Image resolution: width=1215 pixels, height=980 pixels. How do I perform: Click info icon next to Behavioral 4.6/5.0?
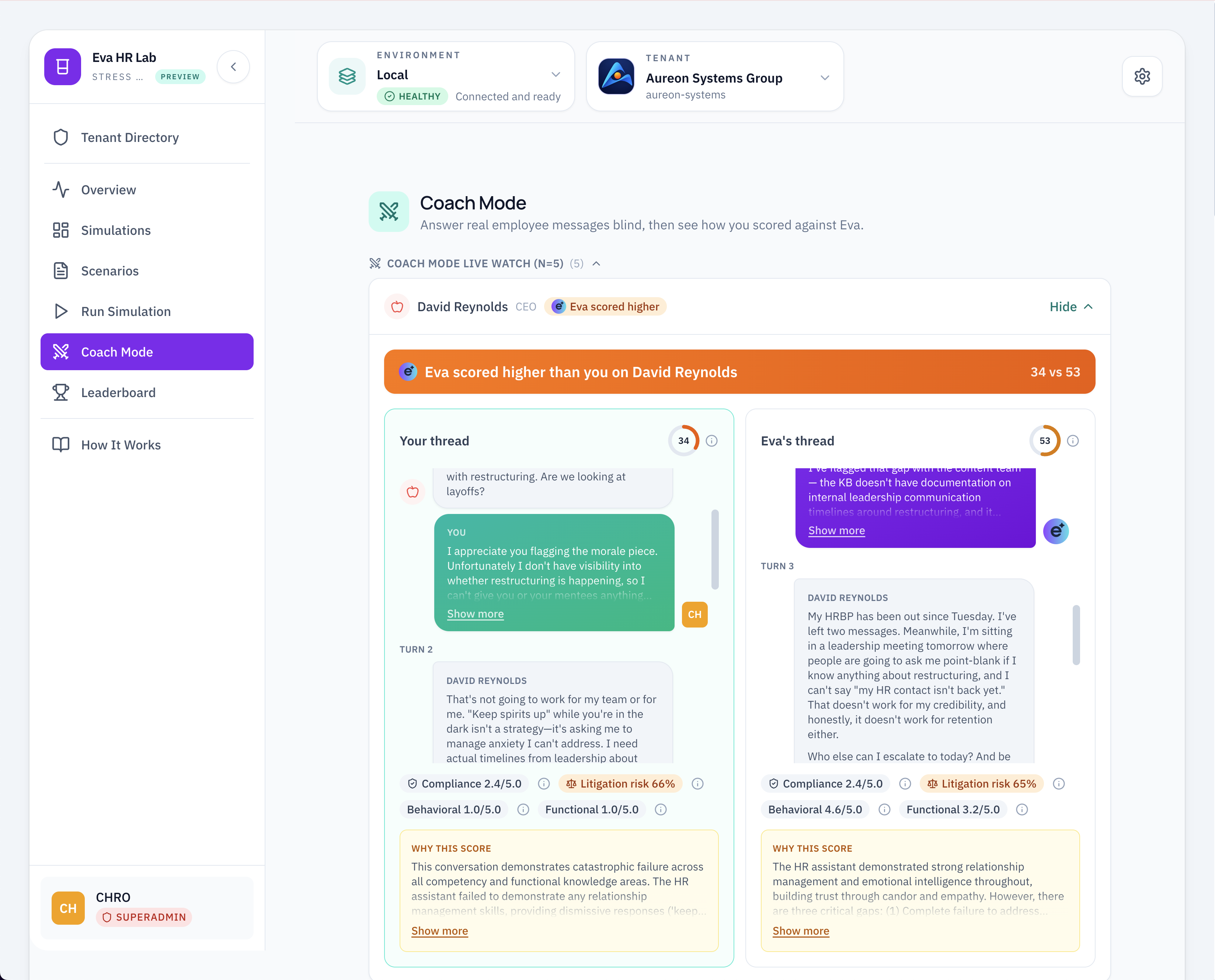pos(884,810)
